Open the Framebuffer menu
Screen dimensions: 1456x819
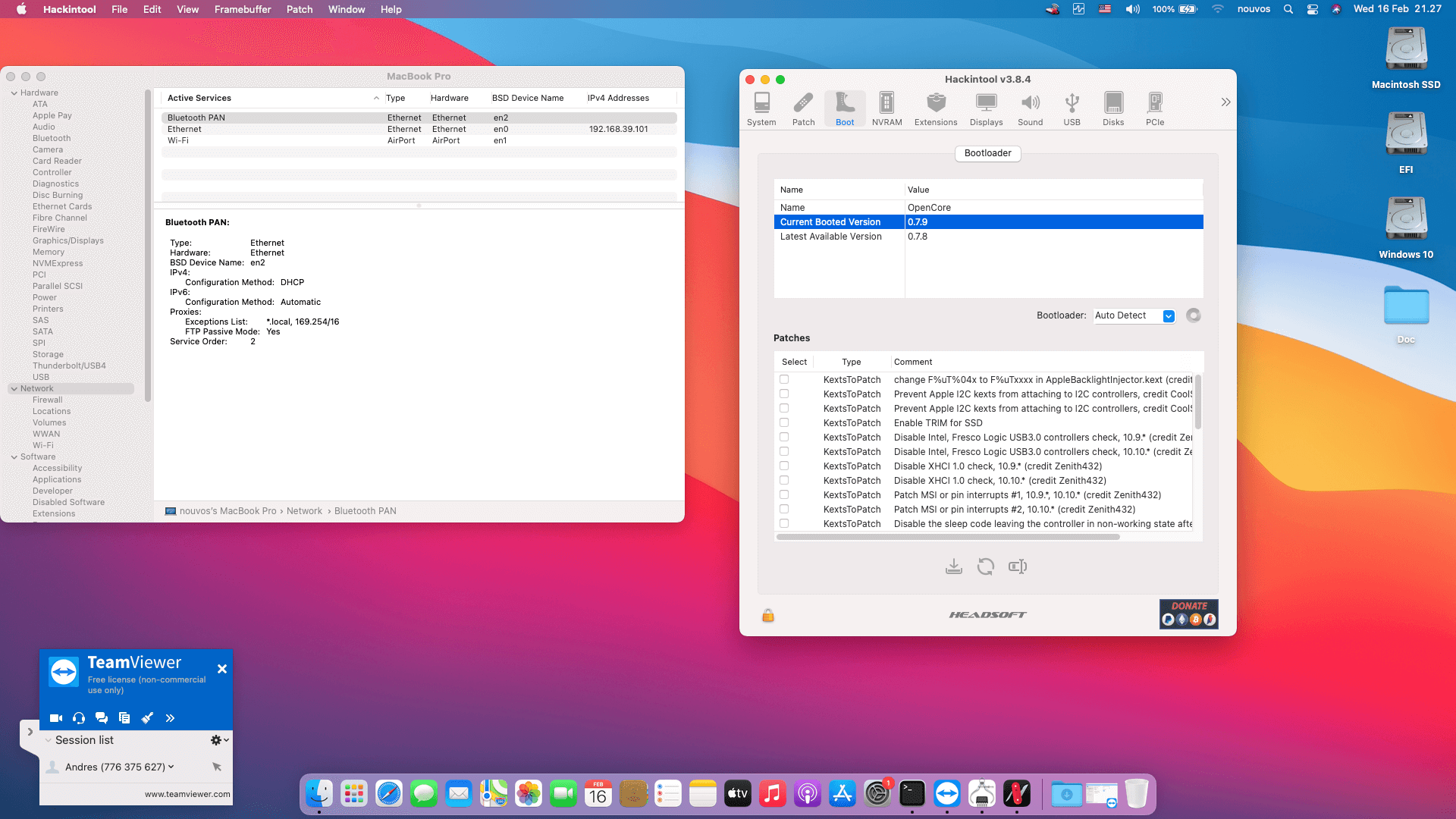click(242, 9)
